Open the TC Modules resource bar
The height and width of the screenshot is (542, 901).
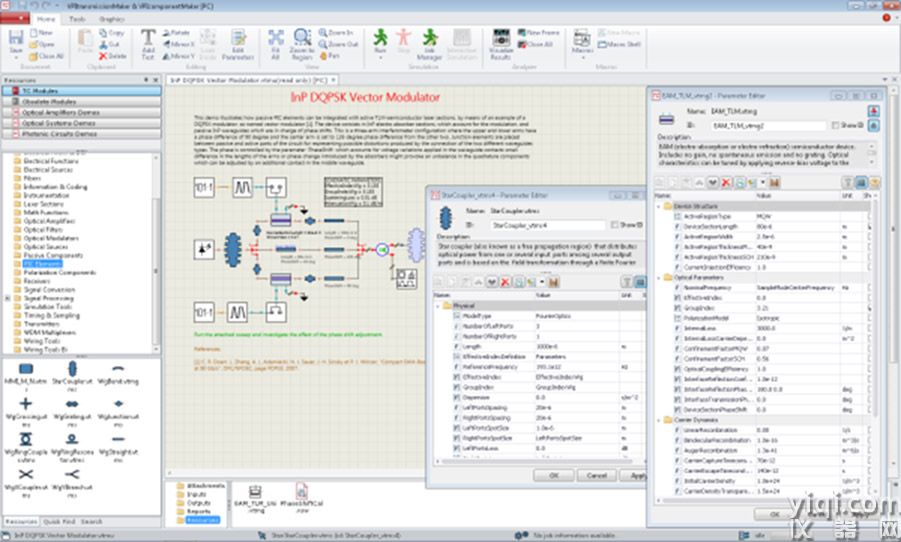81,91
